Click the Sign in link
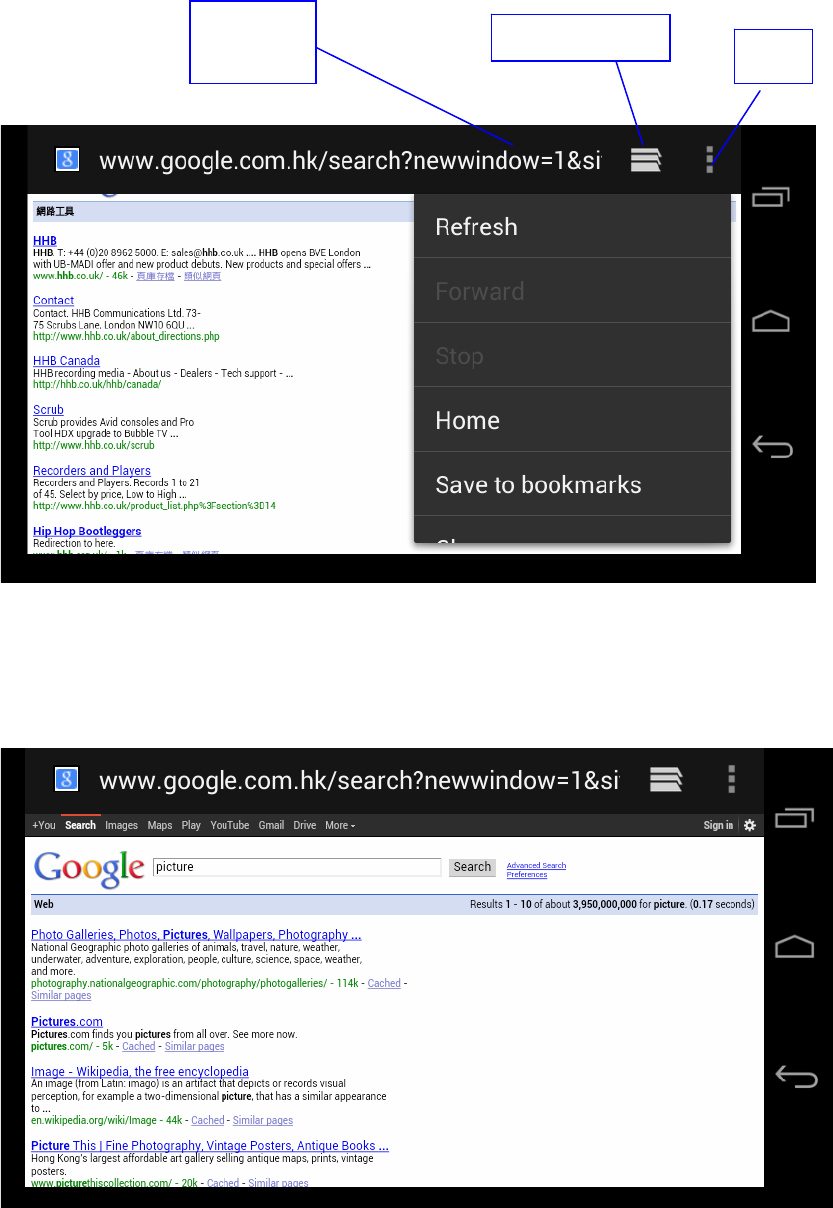The width and height of the screenshot is (833, 1208). click(x=718, y=825)
